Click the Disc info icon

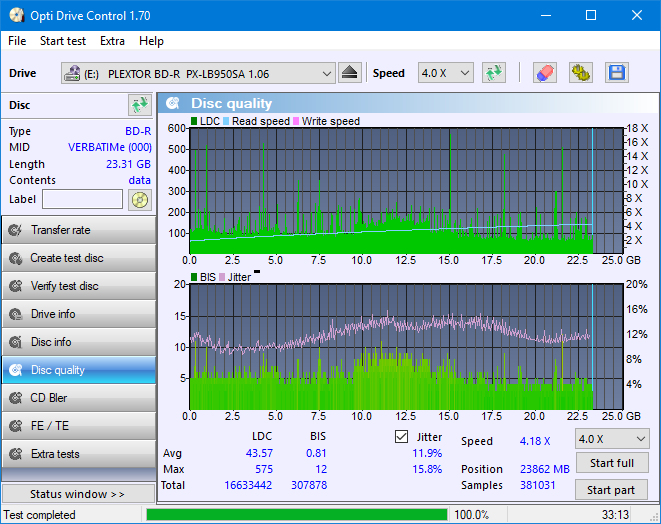pyautogui.click(x=16, y=342)
